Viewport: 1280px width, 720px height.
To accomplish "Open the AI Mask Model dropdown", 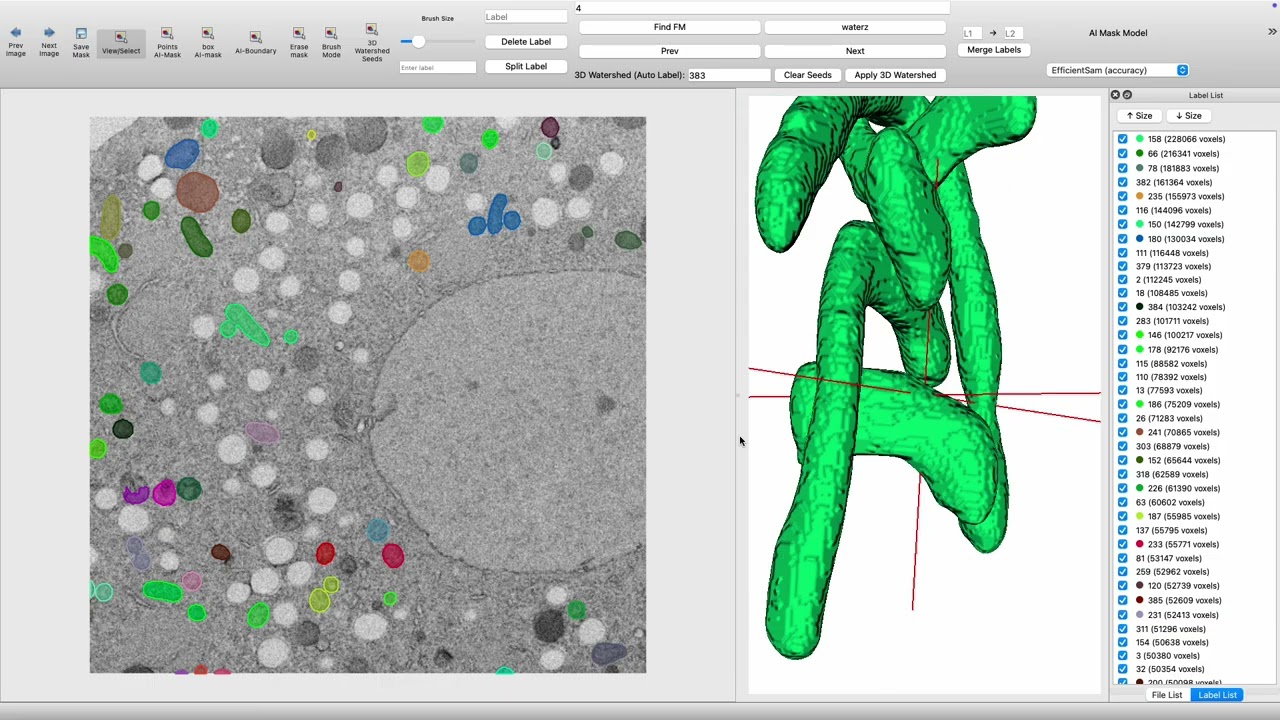I will 1118,70.
